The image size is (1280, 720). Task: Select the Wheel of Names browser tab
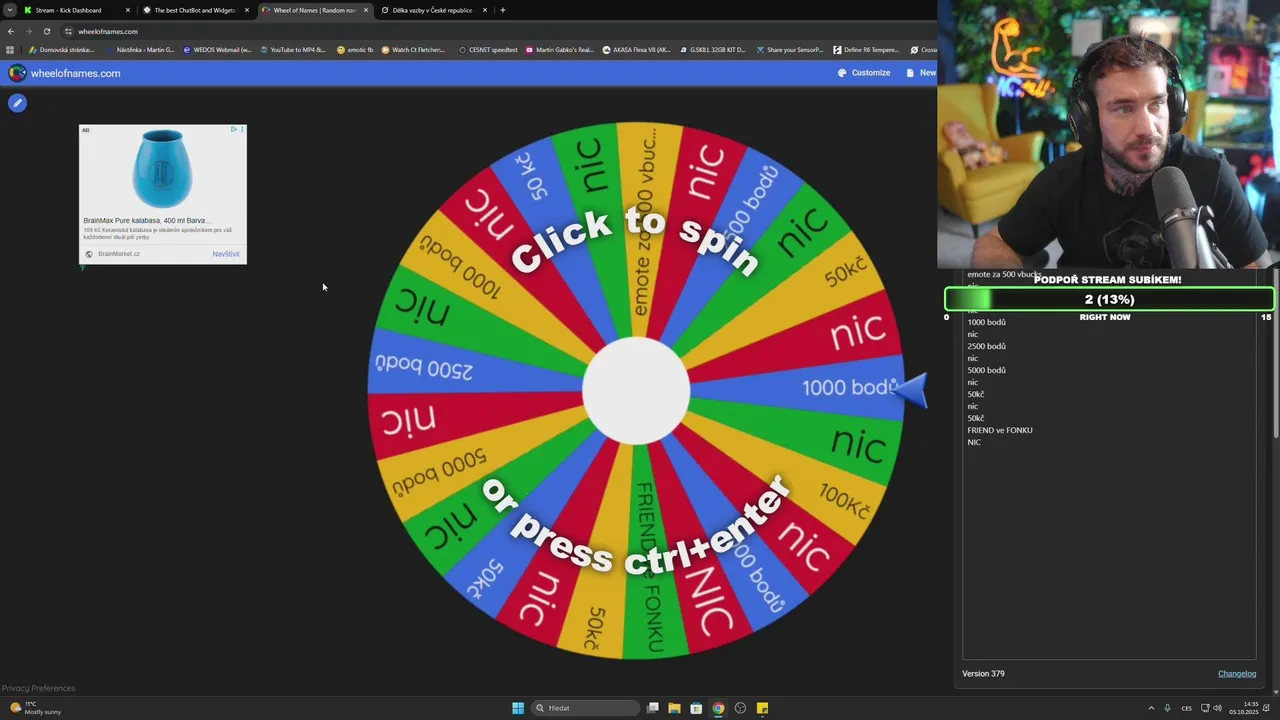[x=314, y=10]
